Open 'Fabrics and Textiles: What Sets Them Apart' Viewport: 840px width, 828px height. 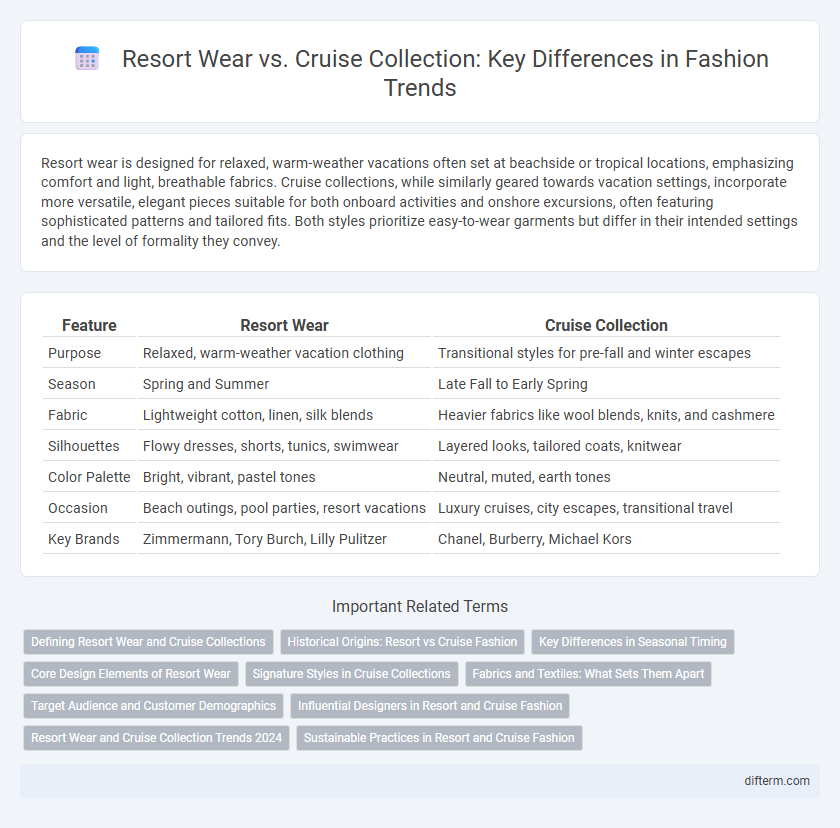pos(588,674)
